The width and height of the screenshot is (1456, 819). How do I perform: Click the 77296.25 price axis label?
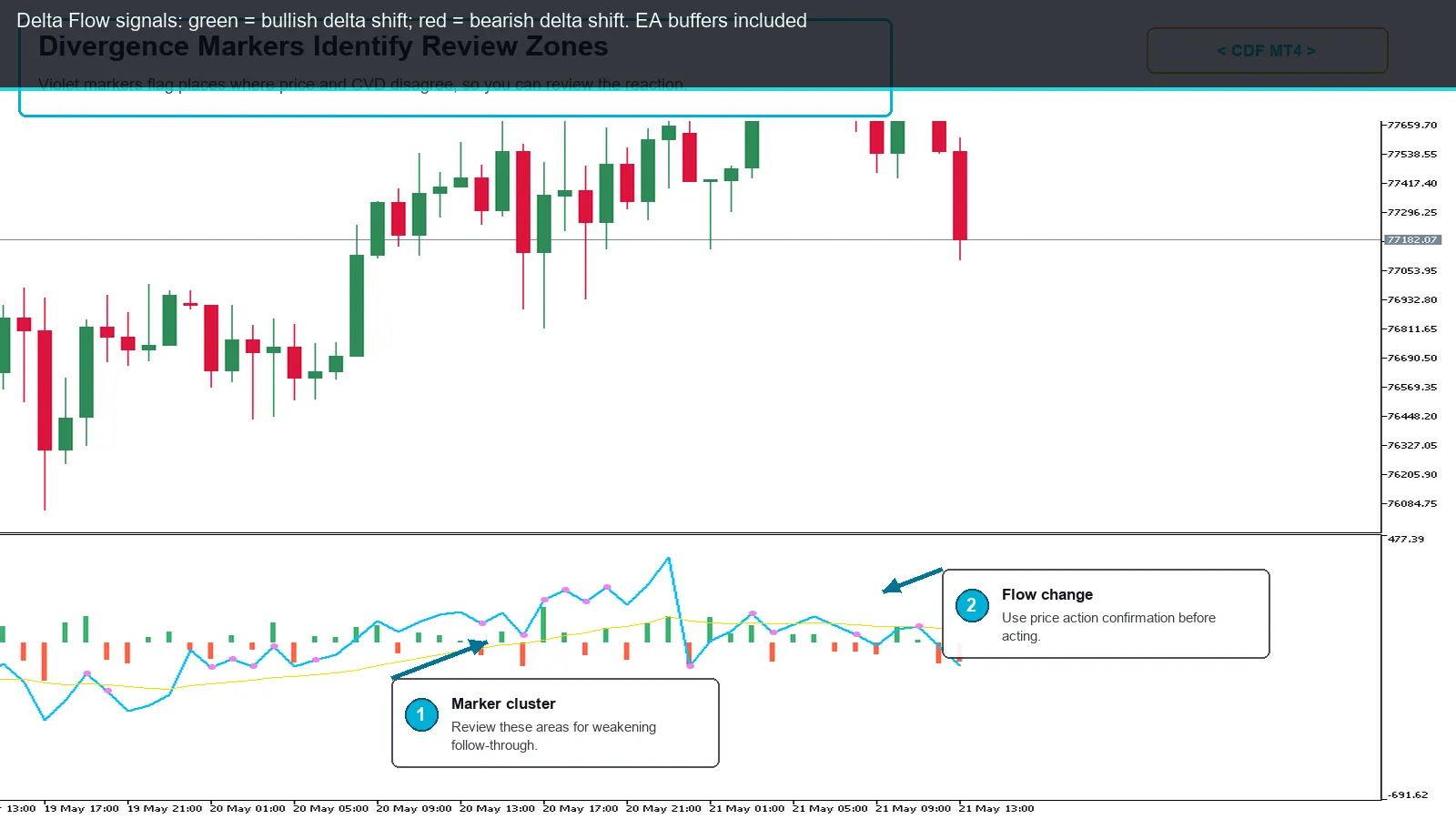[1412, 212]
